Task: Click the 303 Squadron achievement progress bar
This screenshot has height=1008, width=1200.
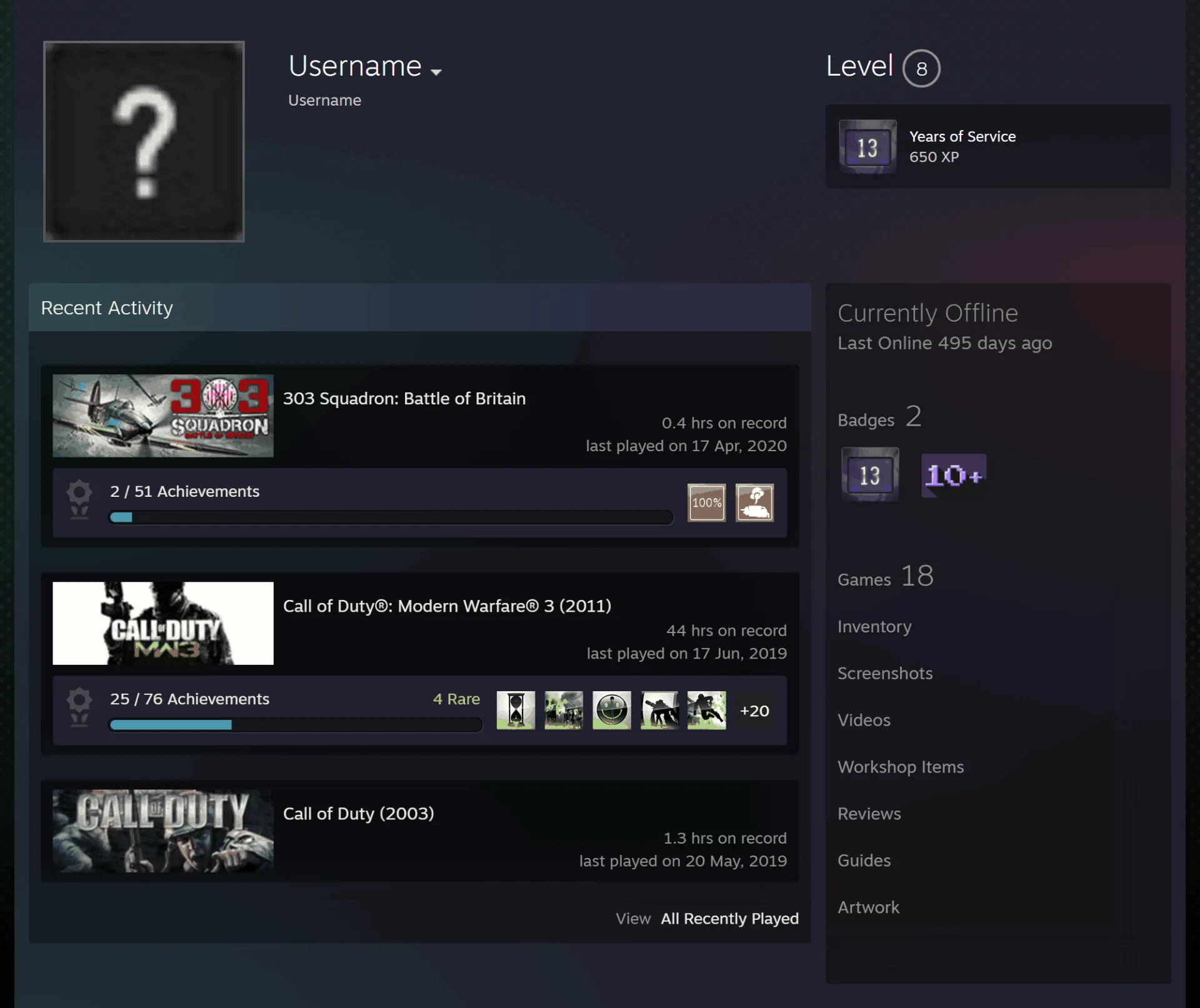Action: (x=391, y=517)
